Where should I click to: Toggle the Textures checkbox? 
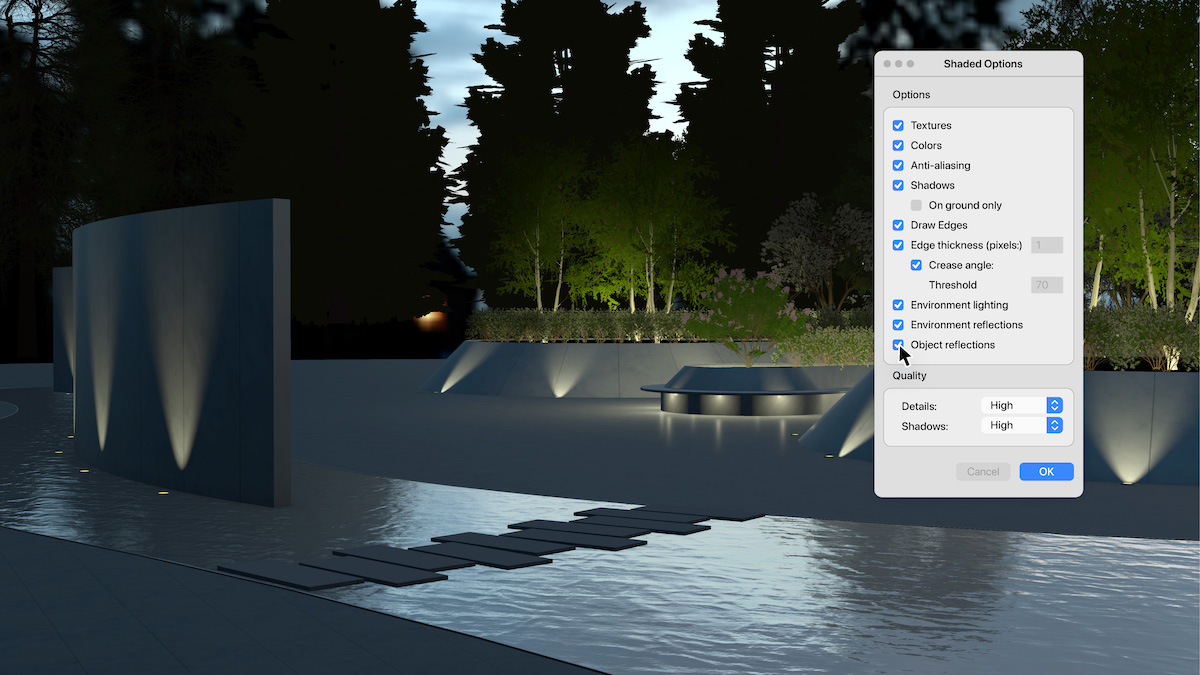pos(898,125)
